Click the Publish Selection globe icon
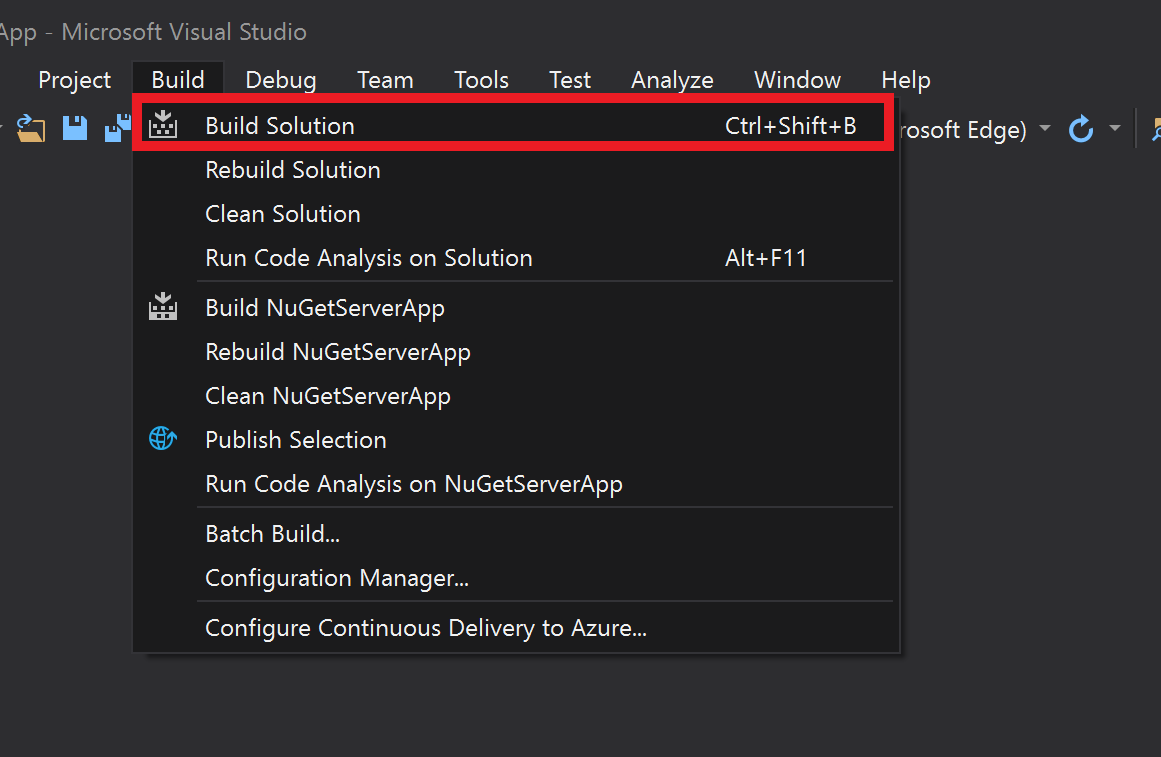 [163, 438]
